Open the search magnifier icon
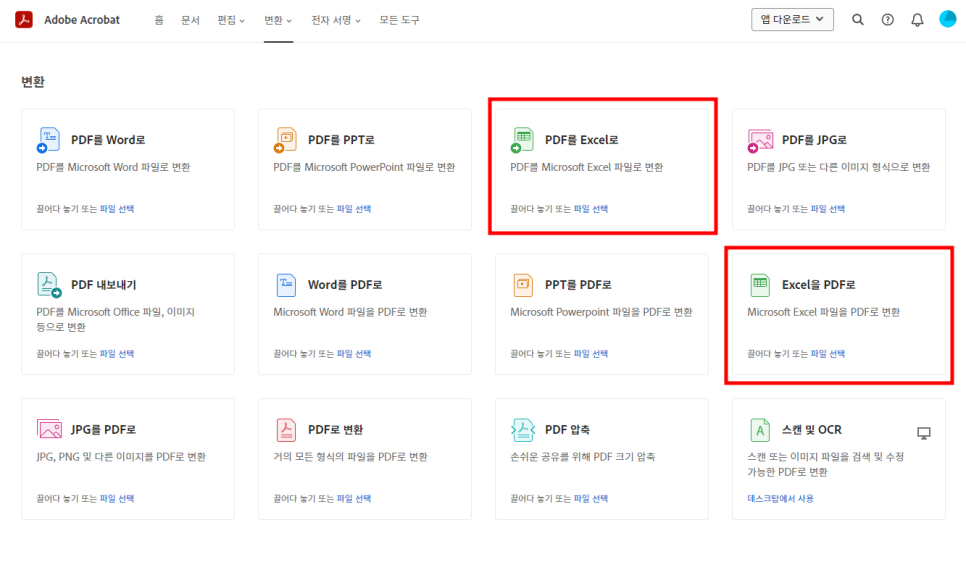This screenshot has height=562, width=966. [858, 20]
